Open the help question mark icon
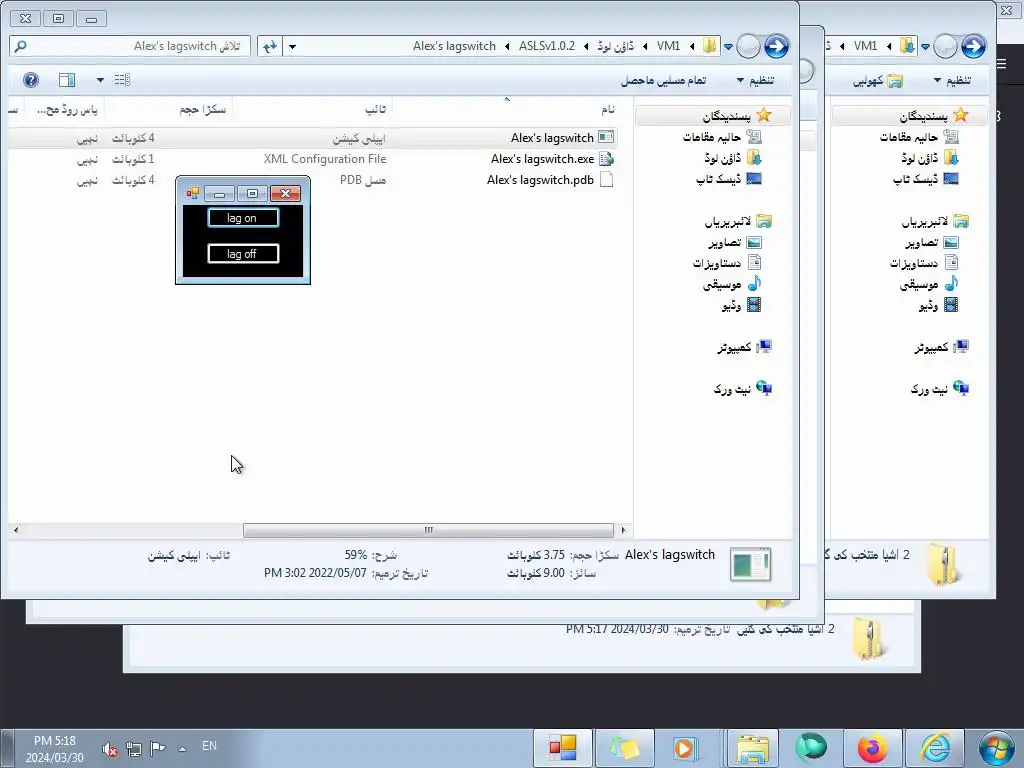Image resolution: width=1024 pixels, height=768 pixels. click(31, 80)
